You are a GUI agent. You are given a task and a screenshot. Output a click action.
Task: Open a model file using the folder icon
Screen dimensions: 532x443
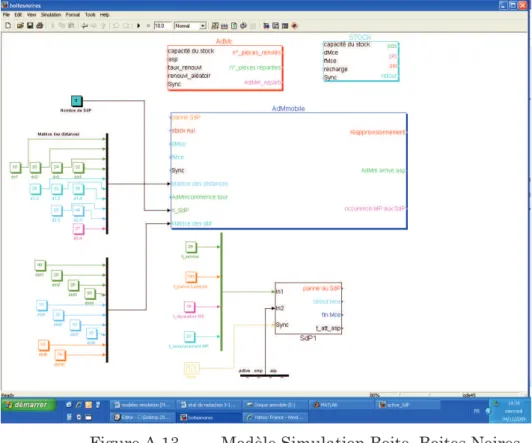pos(20,26)
